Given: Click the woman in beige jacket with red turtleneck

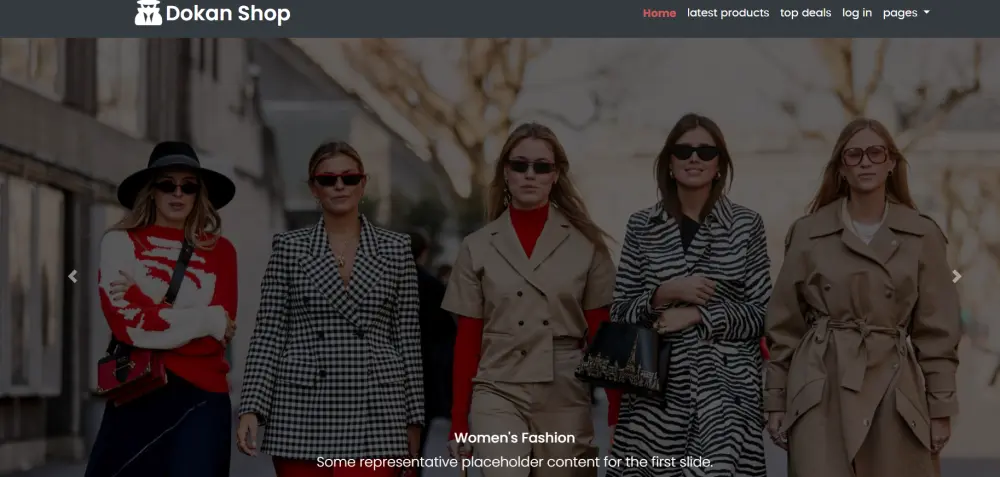Looking at the screenshot, I should point(528,300).
